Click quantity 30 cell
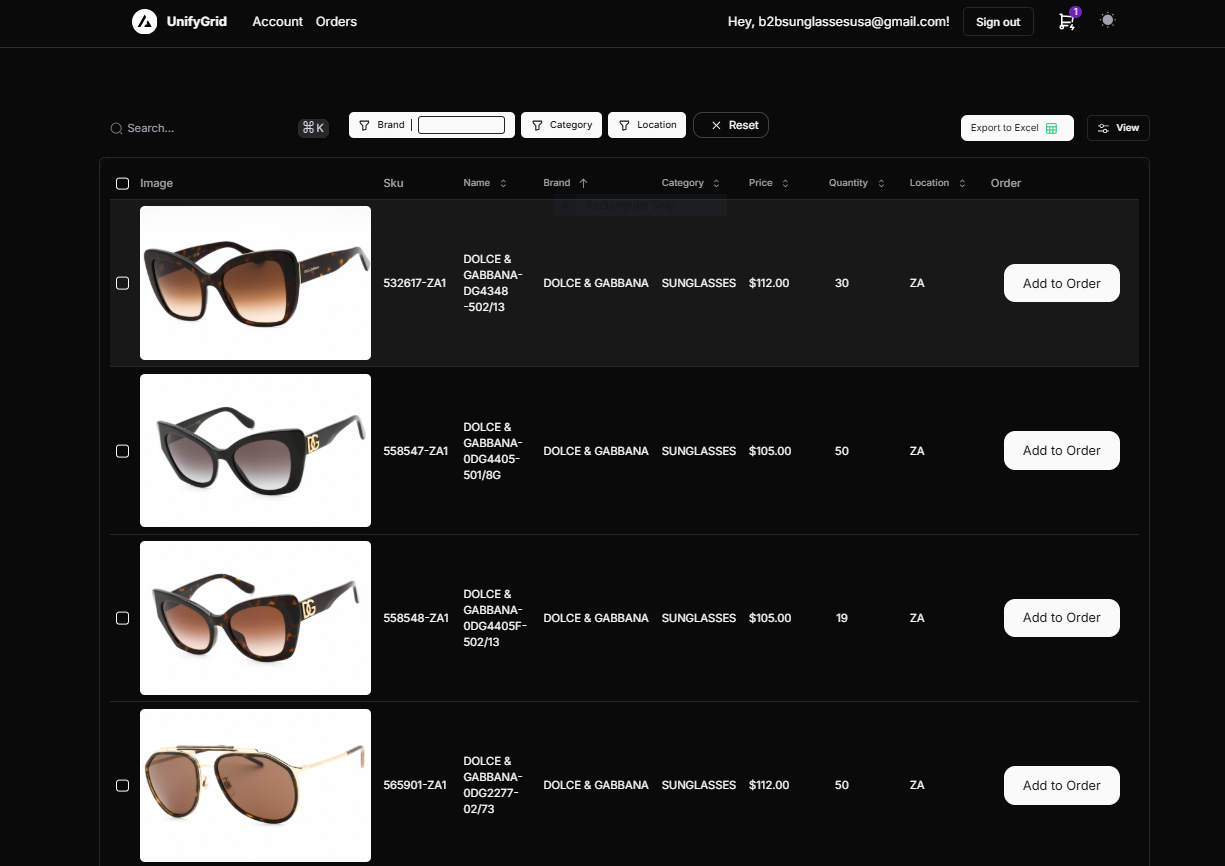 (842, 283)
